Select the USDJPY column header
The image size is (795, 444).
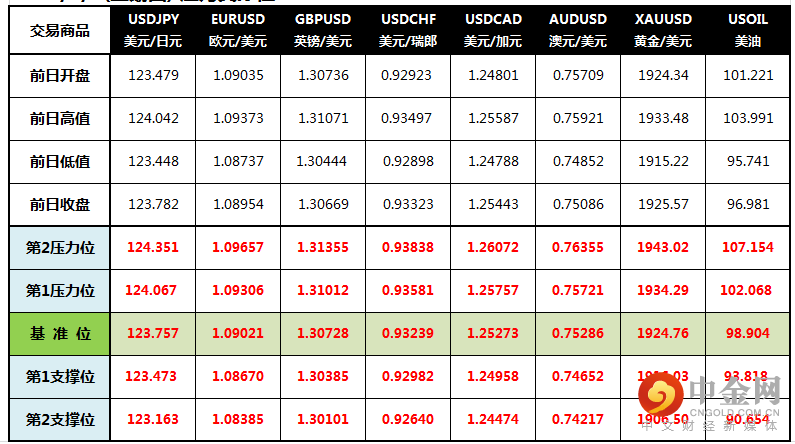pos(153,30)
